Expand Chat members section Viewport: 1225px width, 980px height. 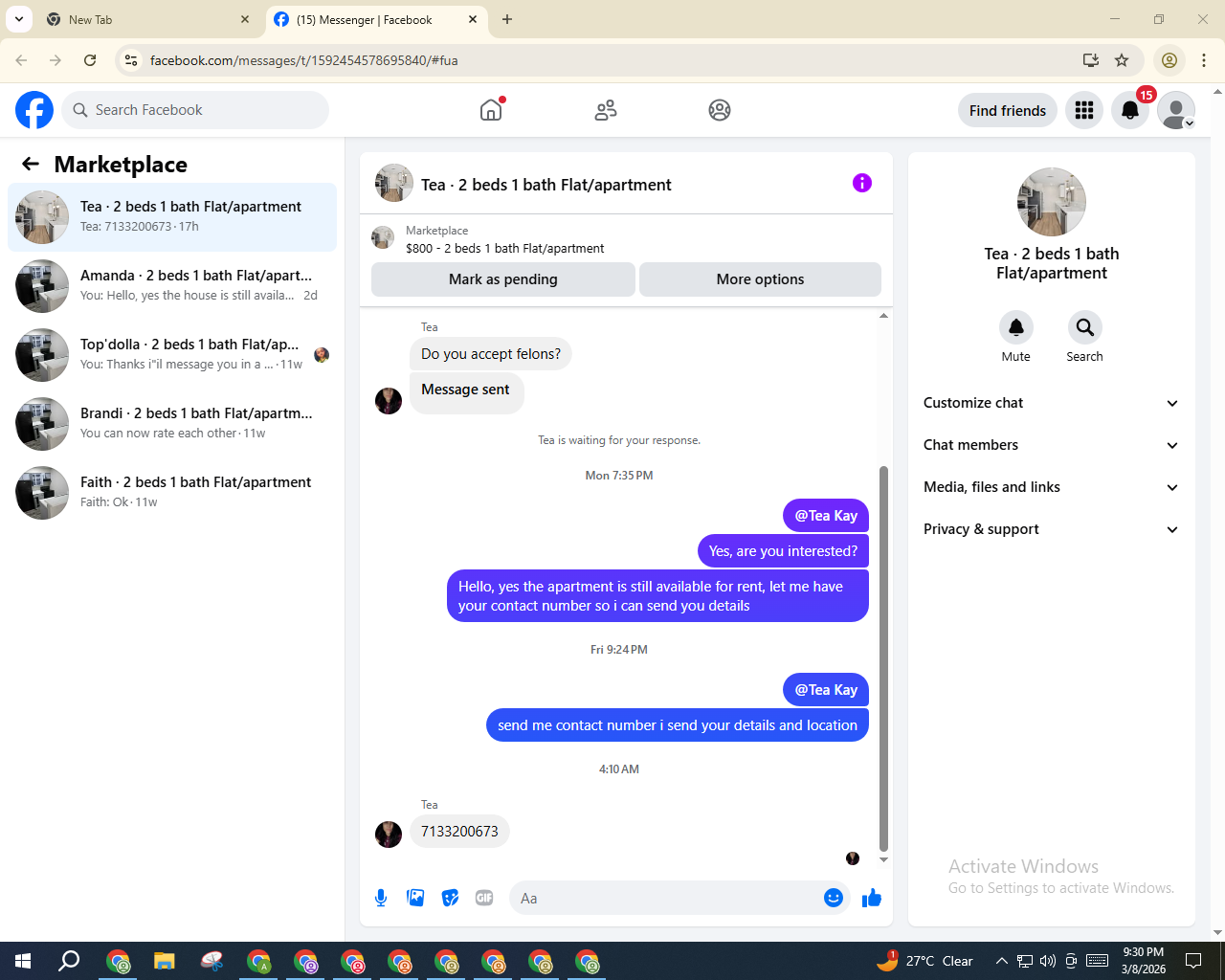(1052, 445)
